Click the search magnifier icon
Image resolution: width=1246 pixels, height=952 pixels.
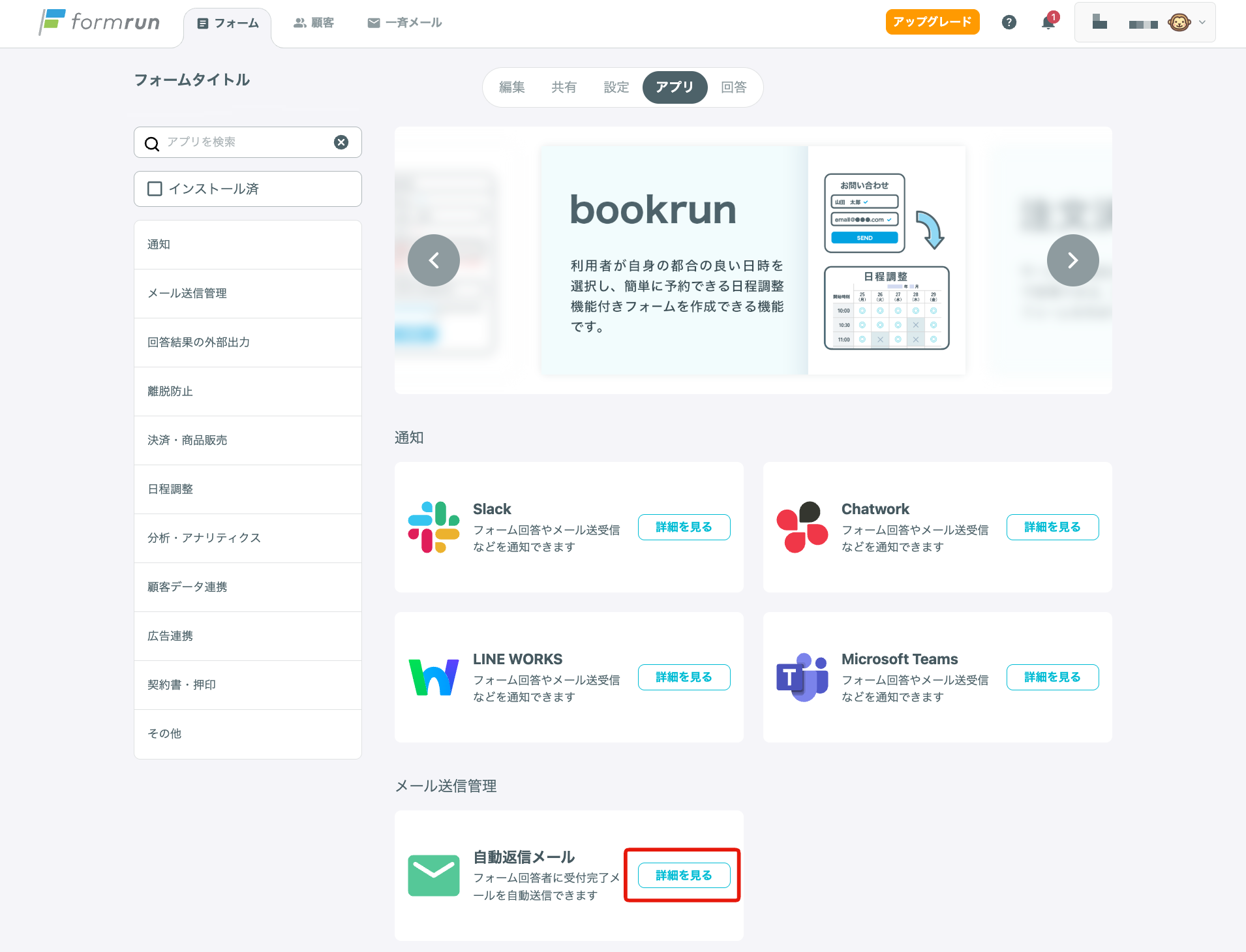point(152,144)
